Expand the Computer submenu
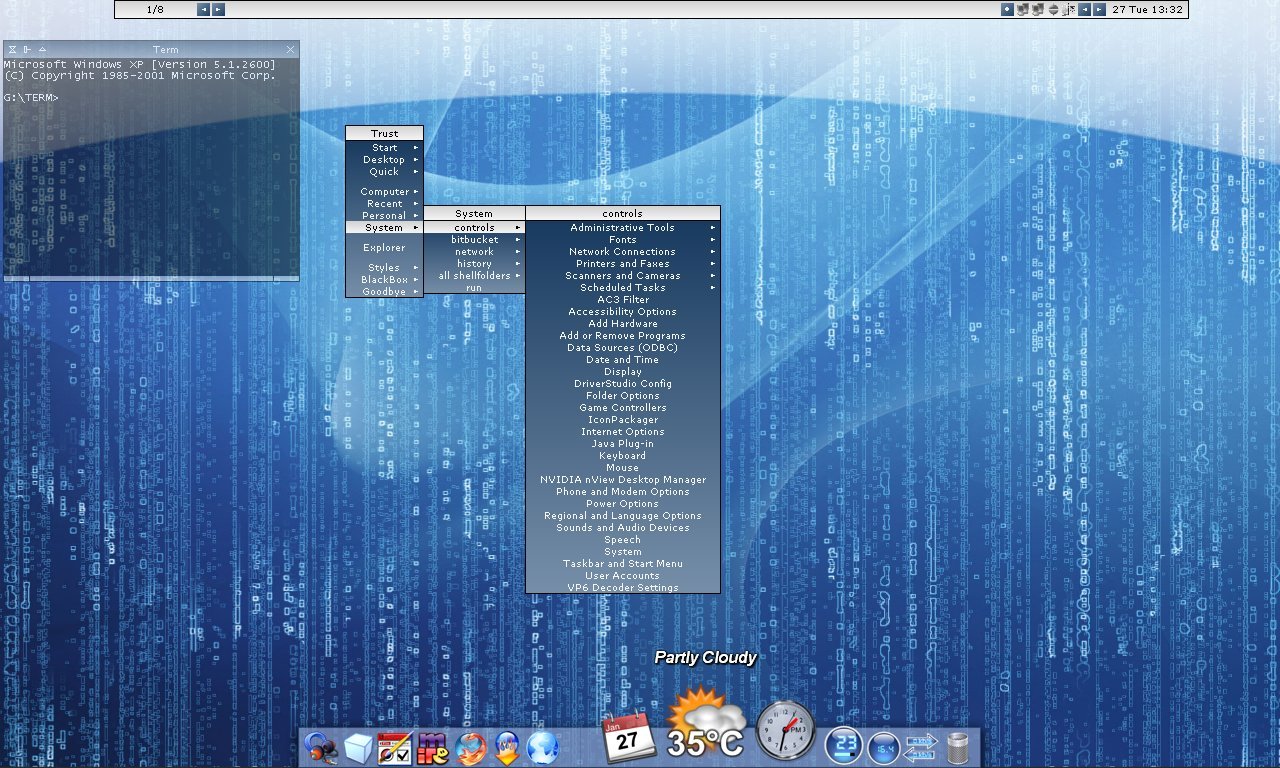The height and width of the screenshot is (768, 1280). pos(384,192)
